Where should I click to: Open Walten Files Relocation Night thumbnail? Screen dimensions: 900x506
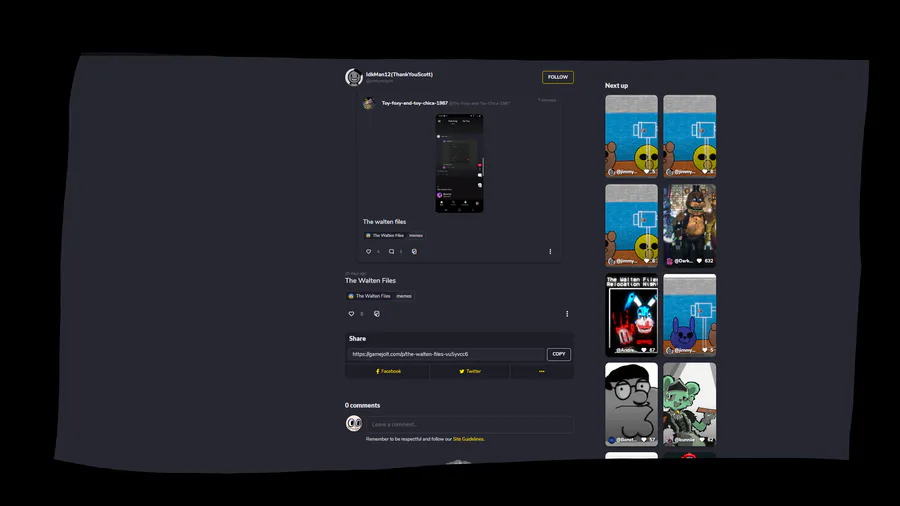(x=631, y=315)
